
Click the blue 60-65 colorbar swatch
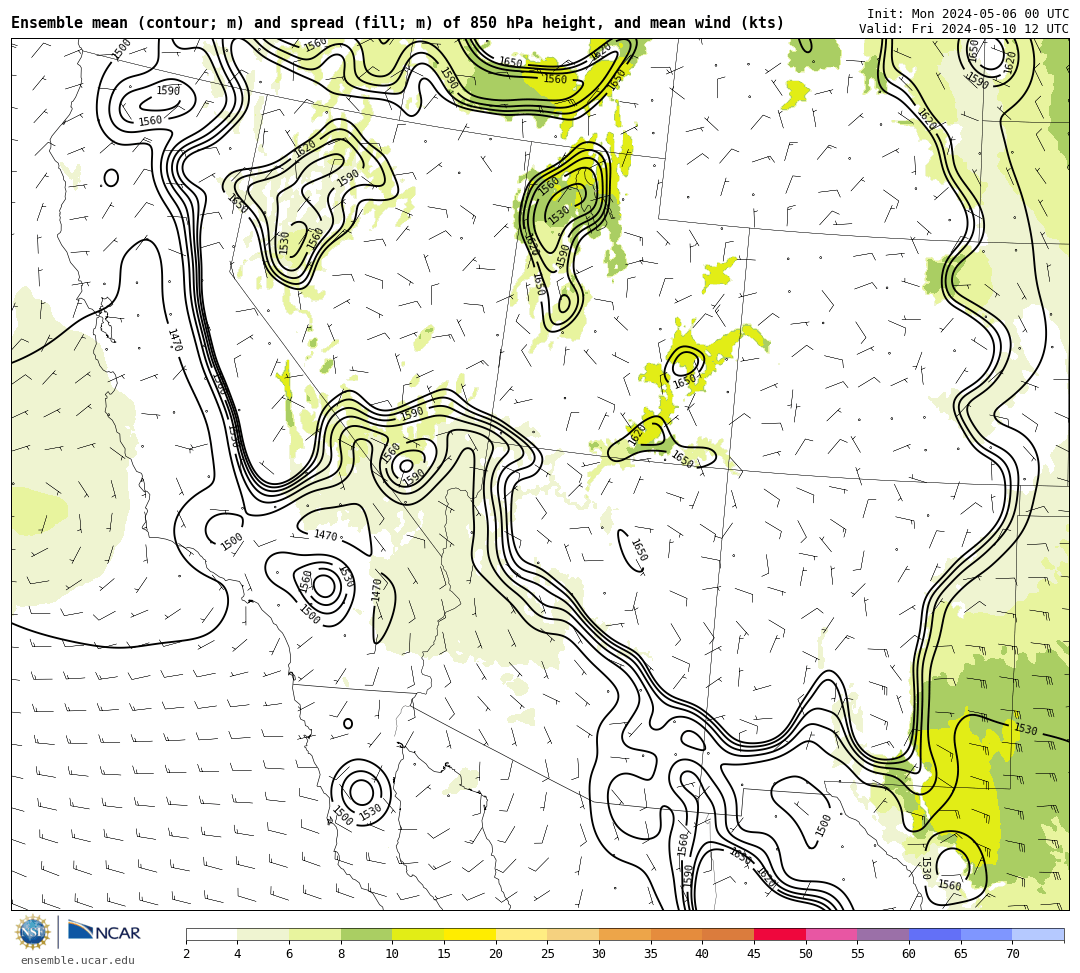click(935, 934)
